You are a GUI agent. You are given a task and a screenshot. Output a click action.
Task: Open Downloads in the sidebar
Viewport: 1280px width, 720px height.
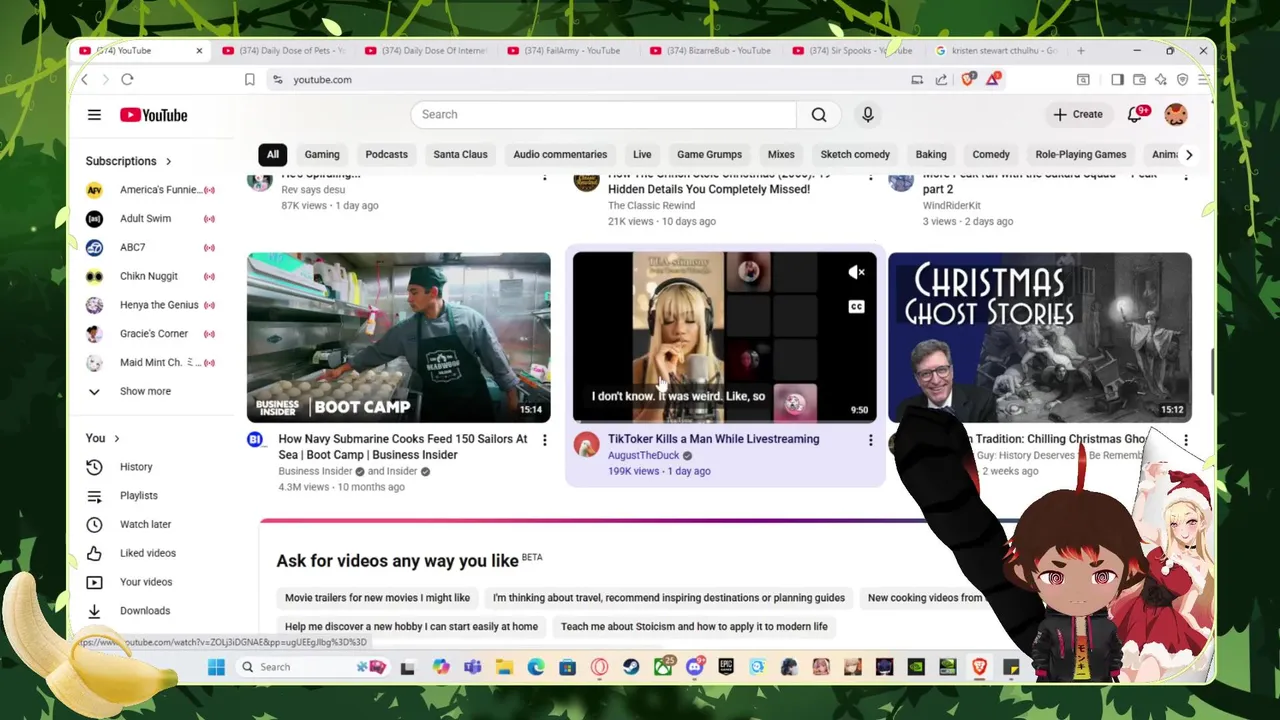(x=145, y=611)
